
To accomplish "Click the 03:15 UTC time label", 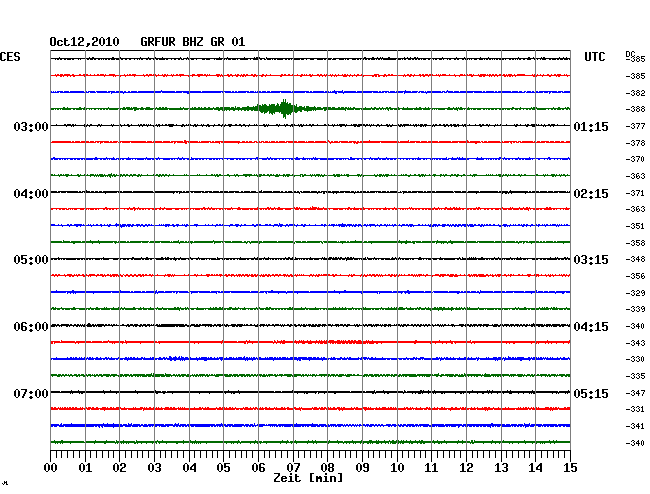I will [591, 260].
